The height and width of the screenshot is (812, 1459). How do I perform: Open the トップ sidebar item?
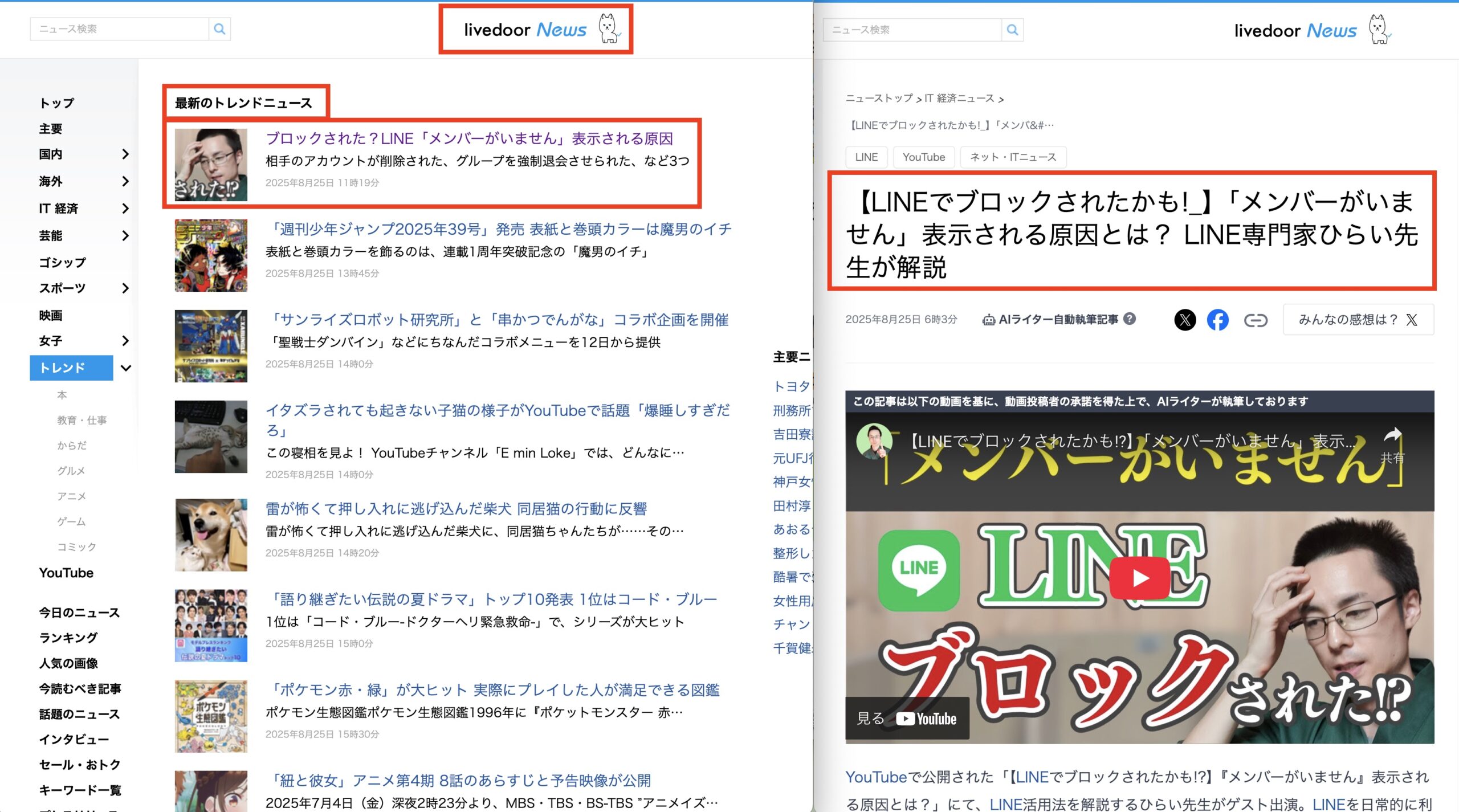point(56,103)
